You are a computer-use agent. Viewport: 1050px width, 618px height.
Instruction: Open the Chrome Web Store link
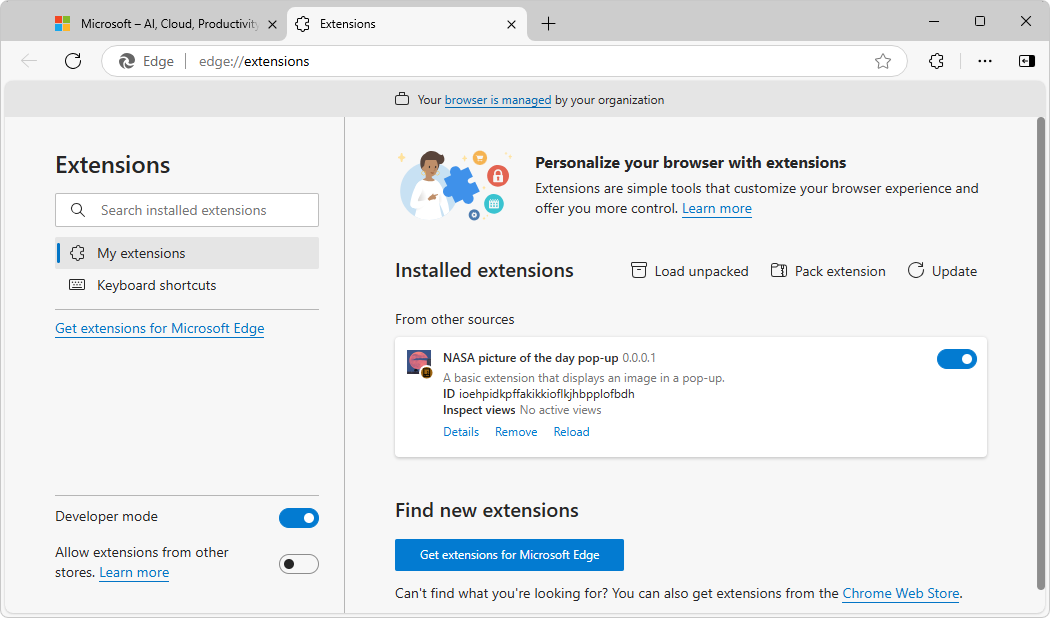[901, 593]
